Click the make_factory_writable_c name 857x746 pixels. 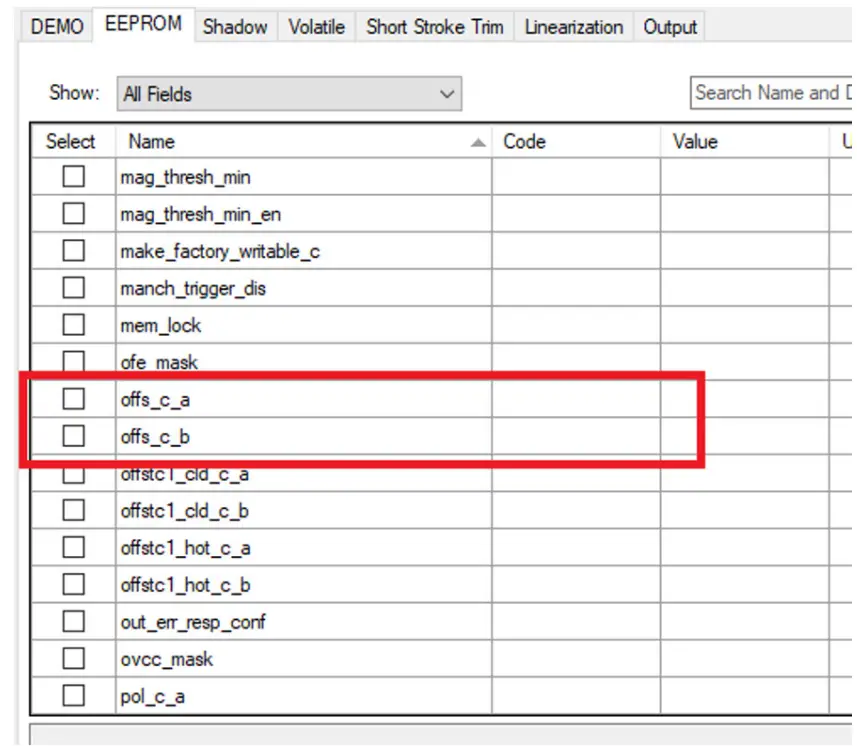tap(220, 251)
